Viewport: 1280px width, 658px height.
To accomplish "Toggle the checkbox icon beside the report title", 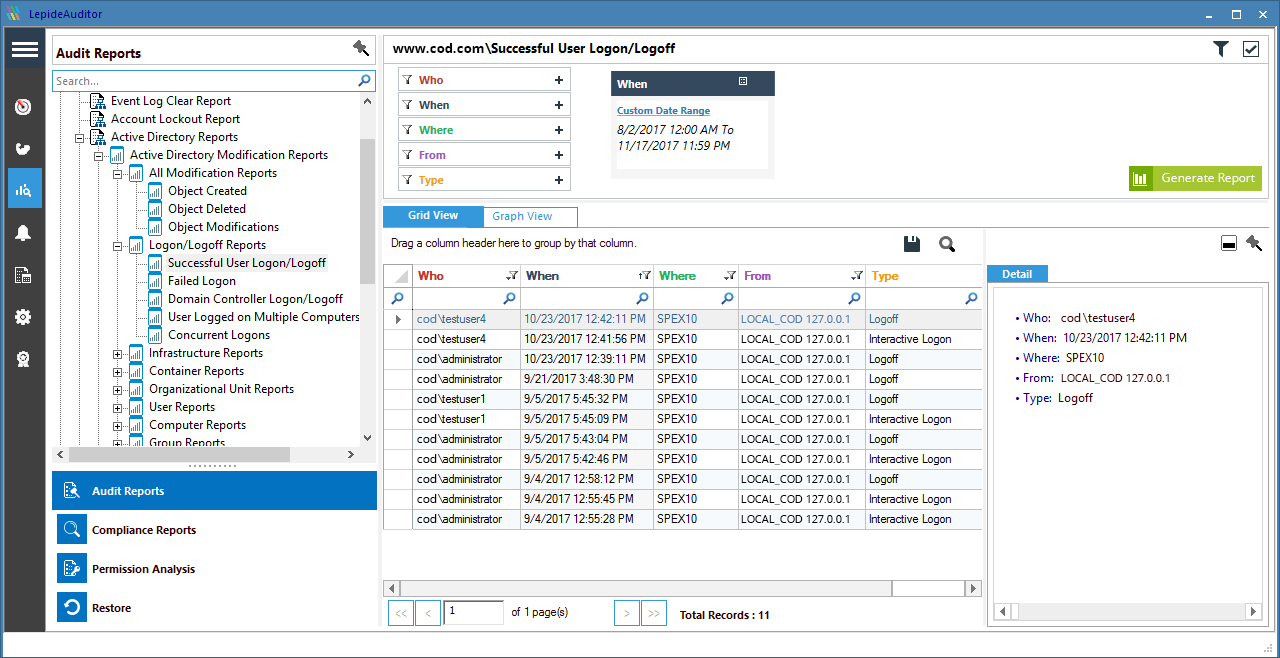I will (1251, 48).
